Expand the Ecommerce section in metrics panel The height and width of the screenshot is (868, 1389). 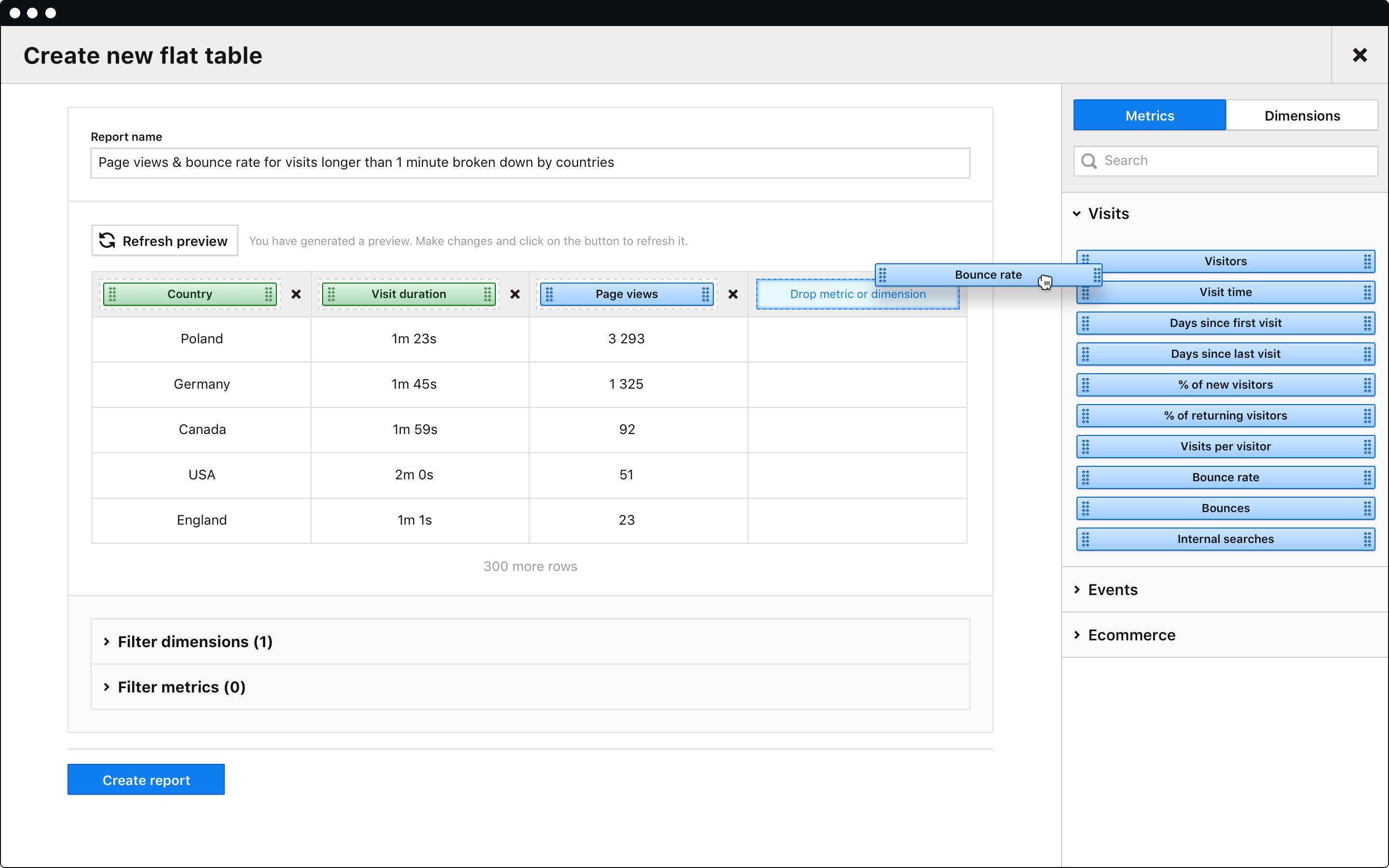point(1131,634)
